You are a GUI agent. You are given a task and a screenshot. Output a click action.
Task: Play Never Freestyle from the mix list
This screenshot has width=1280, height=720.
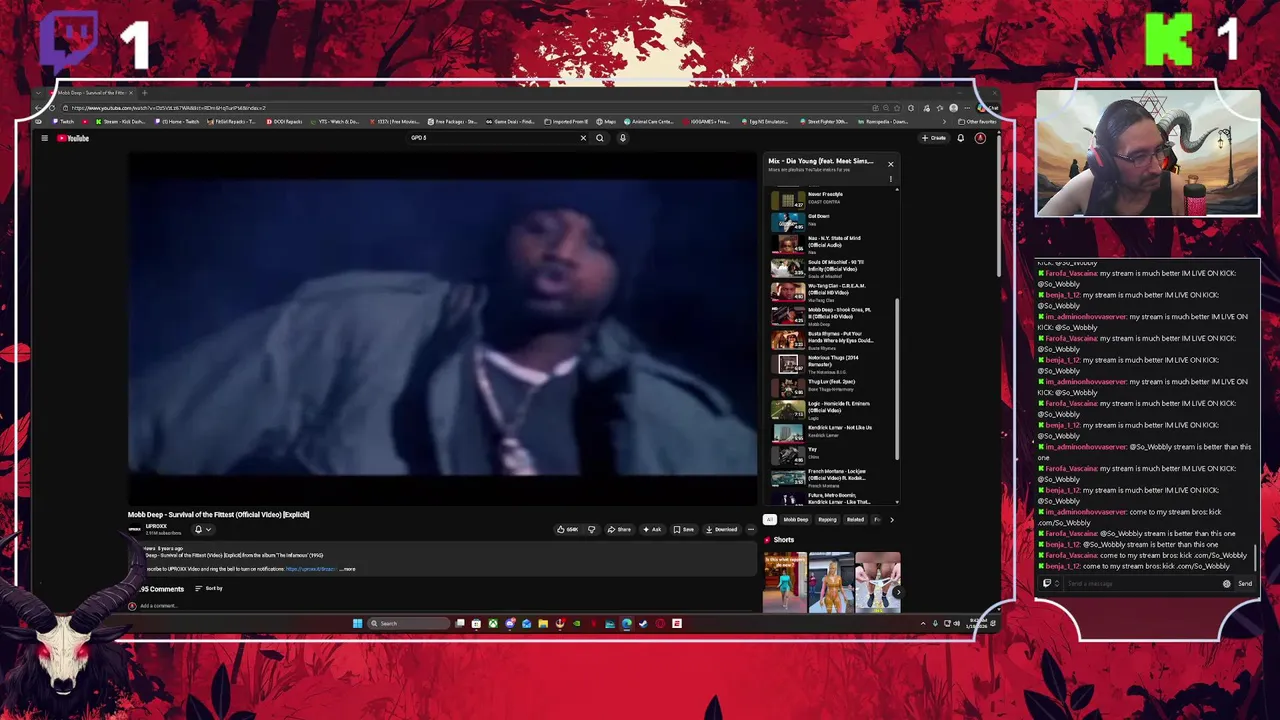coord(830,198)
